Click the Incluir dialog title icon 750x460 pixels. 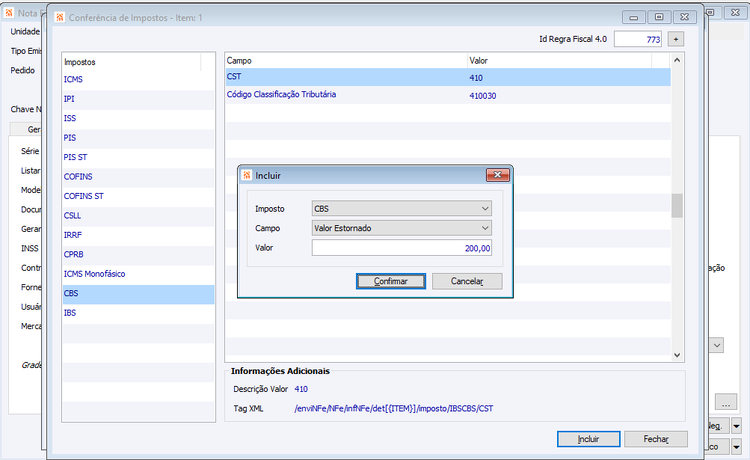point(247,175)
